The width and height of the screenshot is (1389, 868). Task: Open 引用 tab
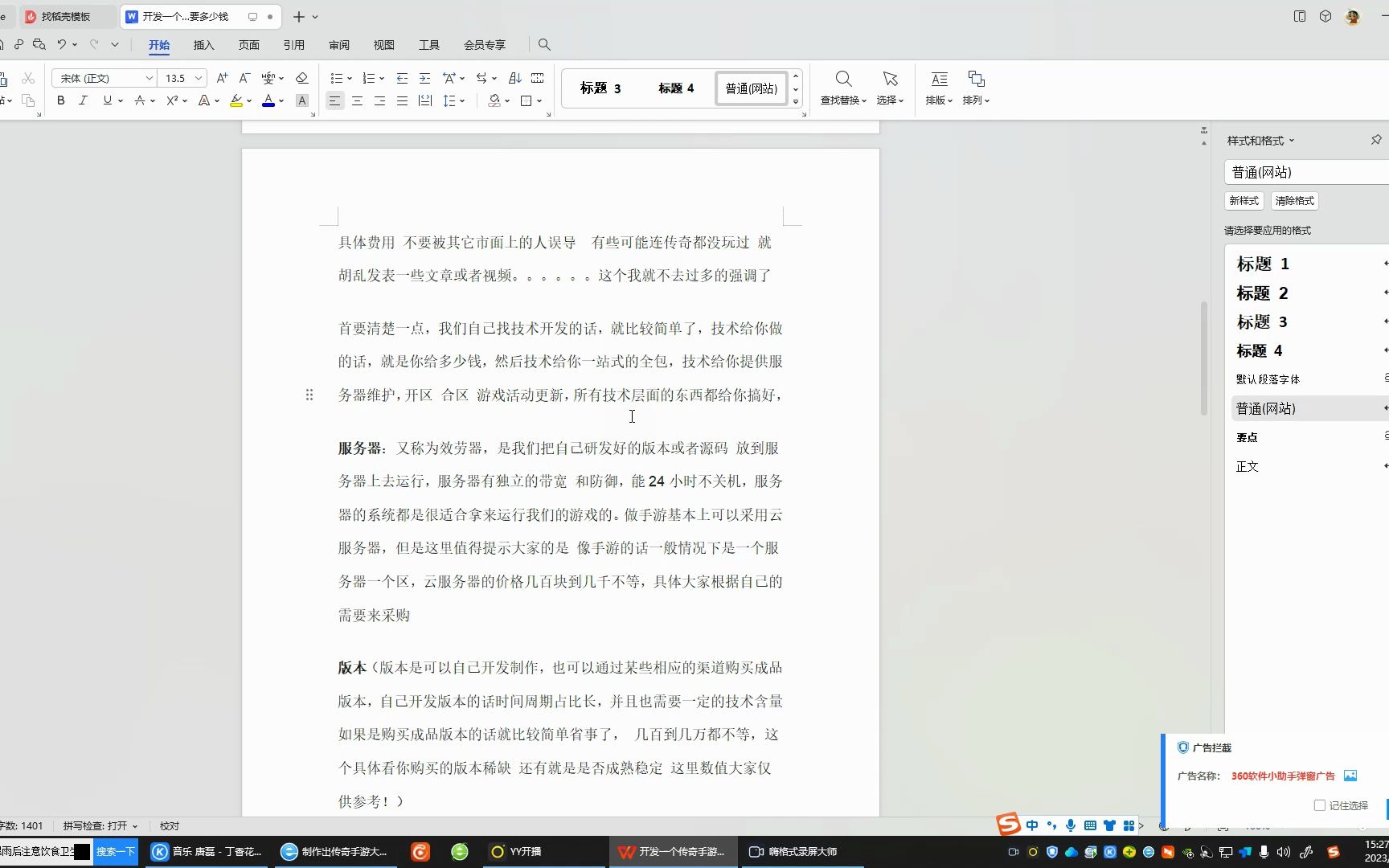294,45
